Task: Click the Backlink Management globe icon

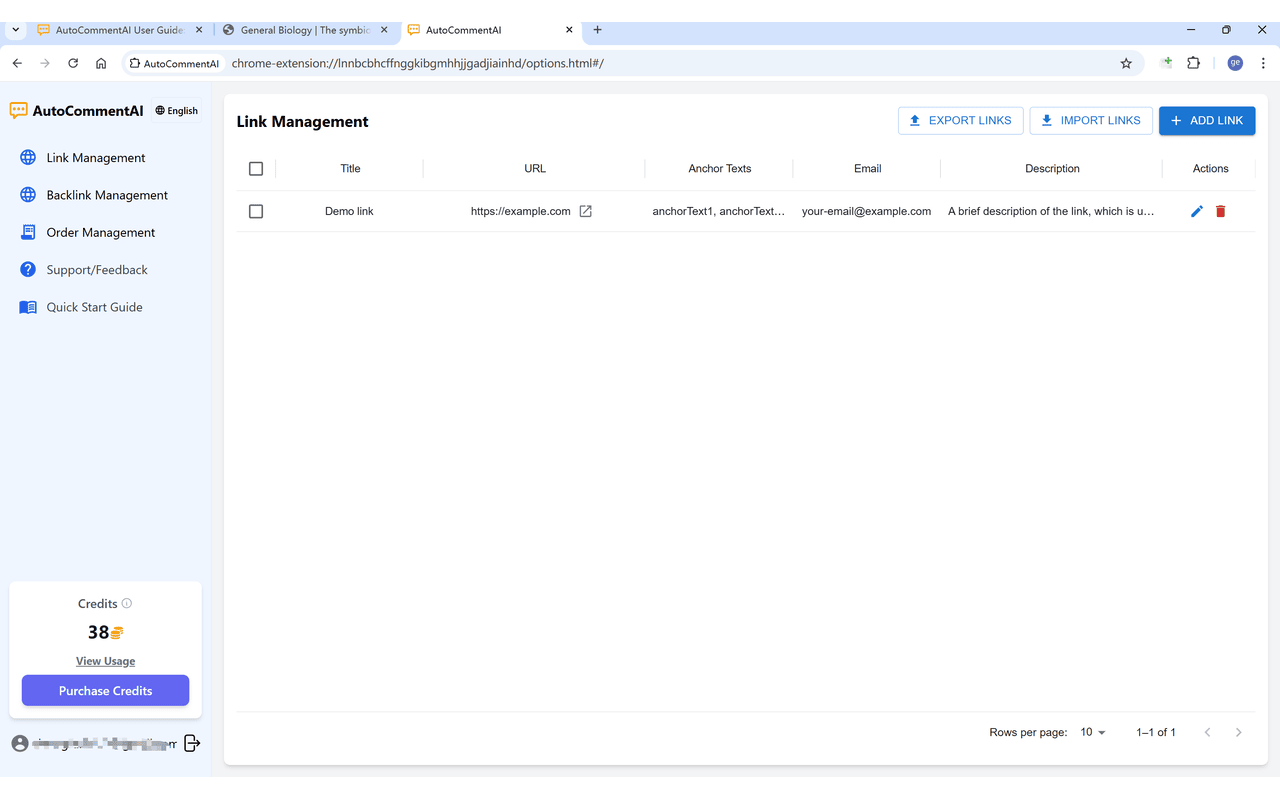Action: coord(28,195)
